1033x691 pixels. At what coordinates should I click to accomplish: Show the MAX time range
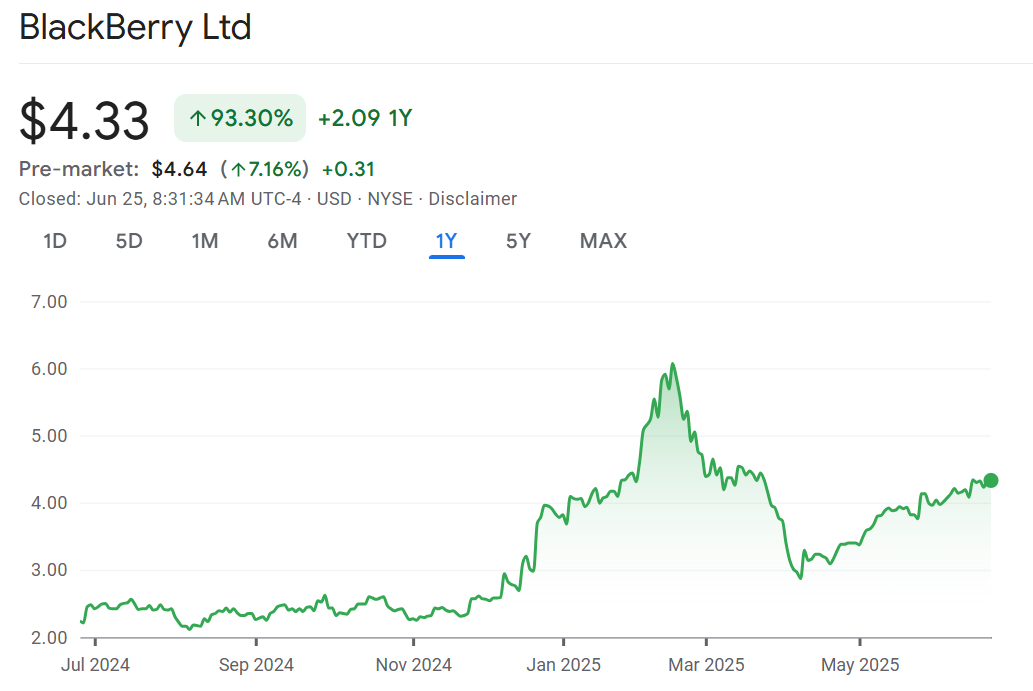pyautogui.click(x=603, y=241)
